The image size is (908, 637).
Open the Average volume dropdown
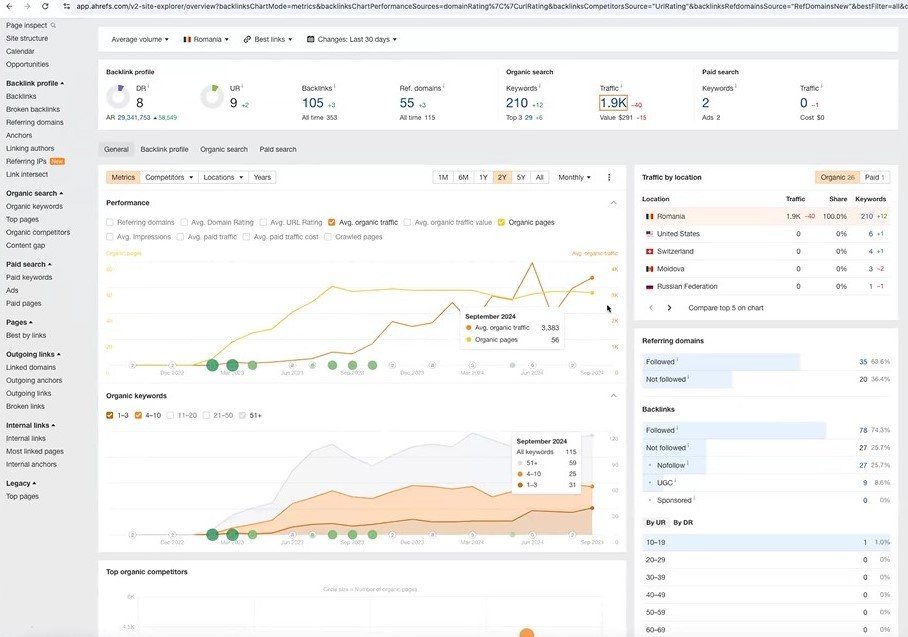pos(141,40)
